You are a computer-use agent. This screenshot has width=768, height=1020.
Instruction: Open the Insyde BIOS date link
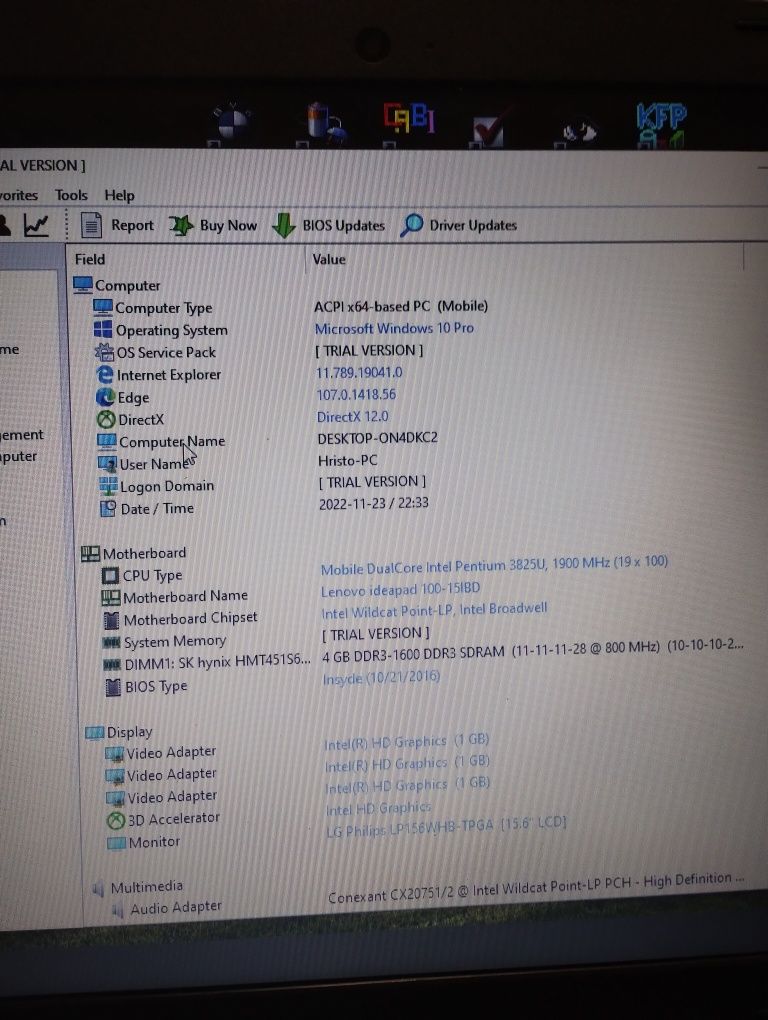[382, 678]
